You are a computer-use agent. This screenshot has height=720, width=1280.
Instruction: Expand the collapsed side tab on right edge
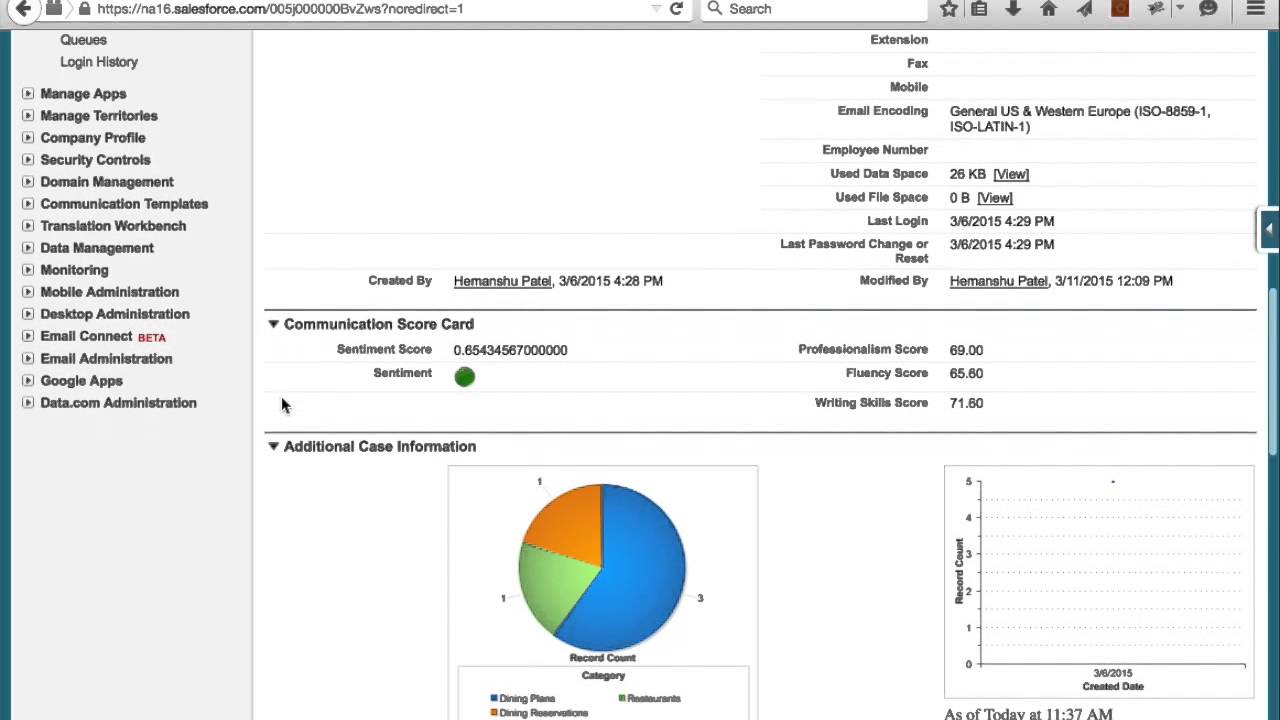(x=1268, y=229)
